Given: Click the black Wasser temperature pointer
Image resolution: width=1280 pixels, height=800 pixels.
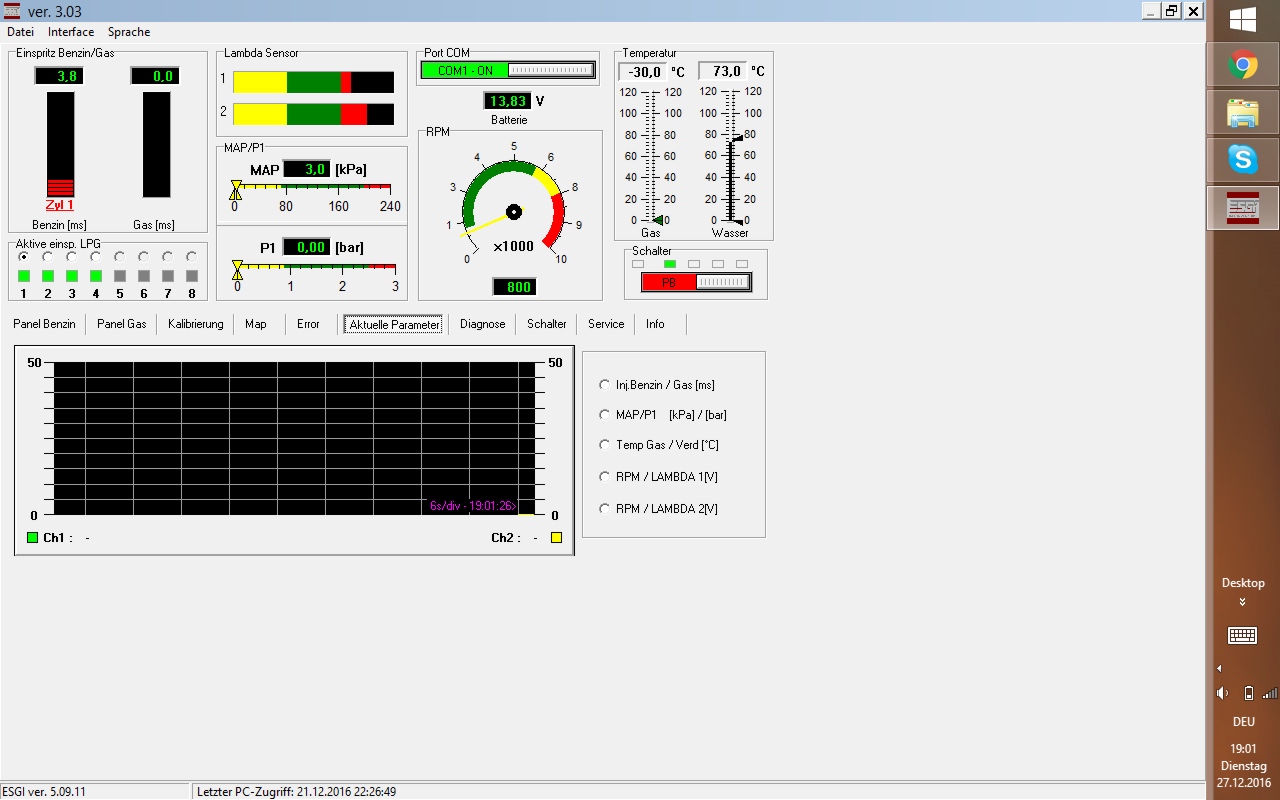Looking at the screenshot, I should (737, 138).
